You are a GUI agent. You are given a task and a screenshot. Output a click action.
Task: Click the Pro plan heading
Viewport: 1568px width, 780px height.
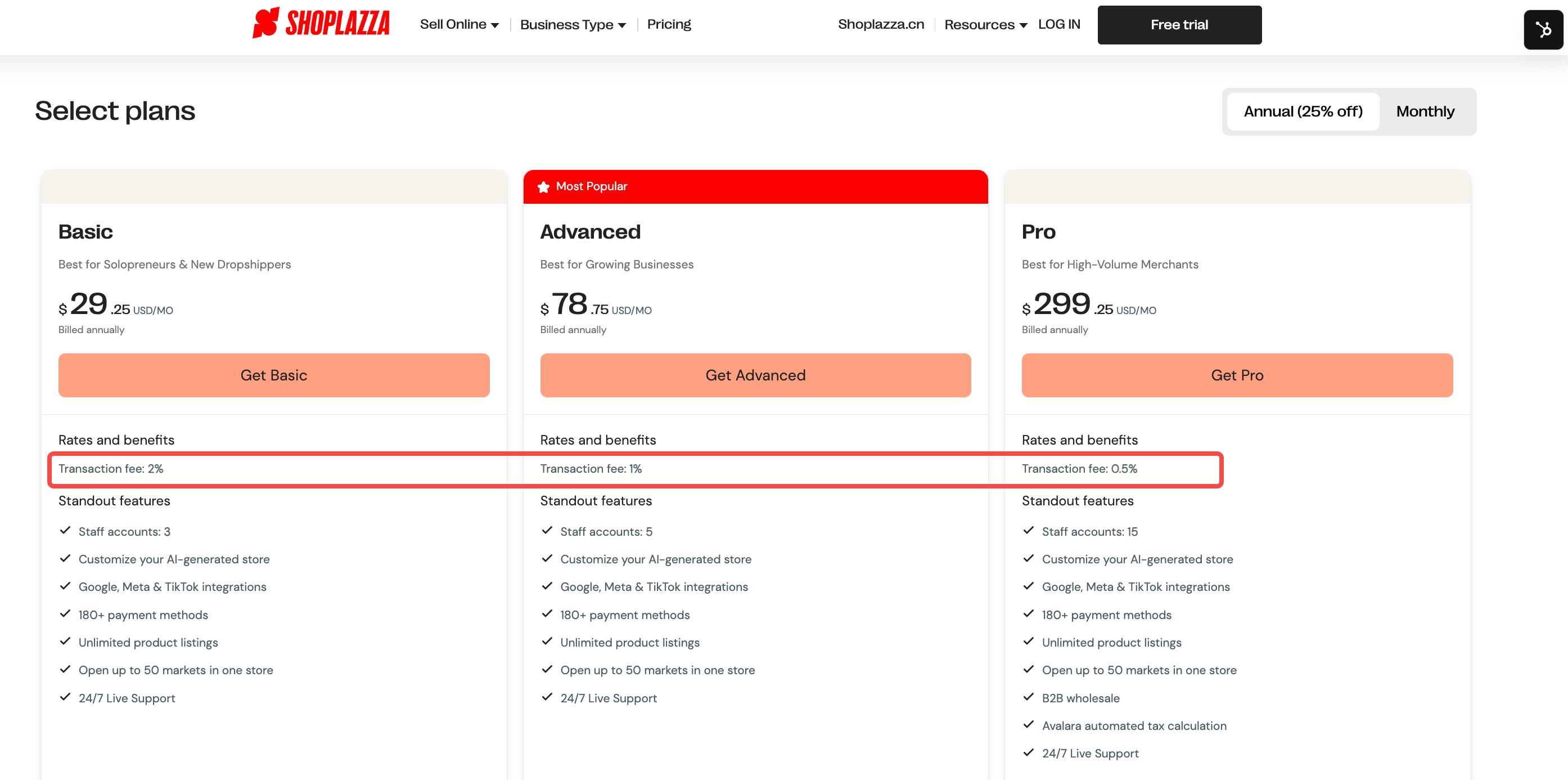coord(1038,232)
